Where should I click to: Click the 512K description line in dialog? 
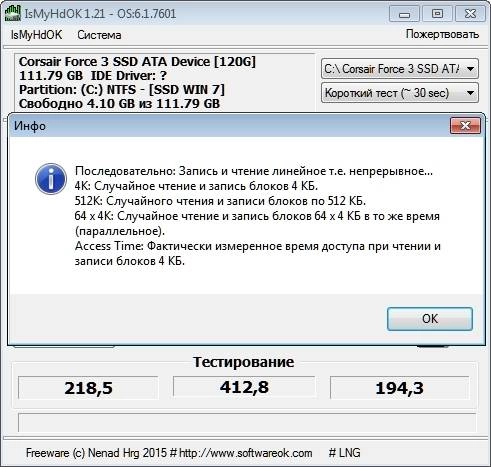(220, 201)
